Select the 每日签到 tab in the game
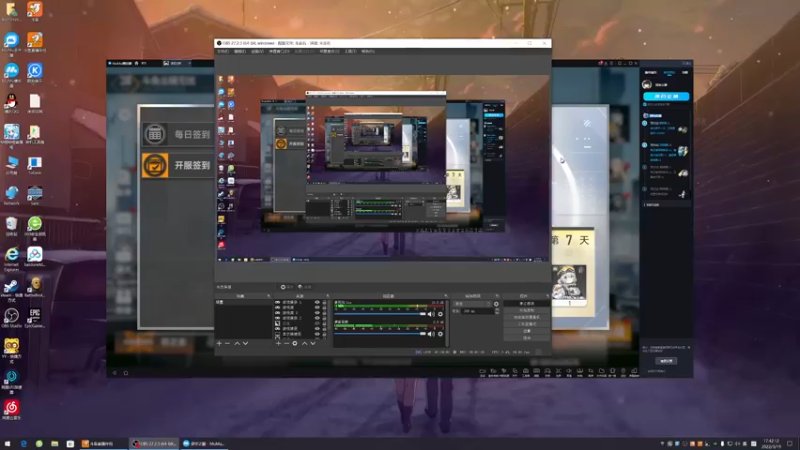The height and width of the screenshot is (450, 800). point(177,134)
